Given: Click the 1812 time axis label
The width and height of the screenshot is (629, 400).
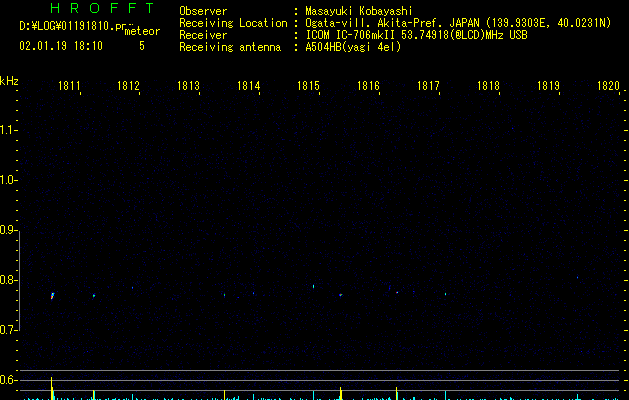Looking at the screenshot, I should [x=128, y=86].
